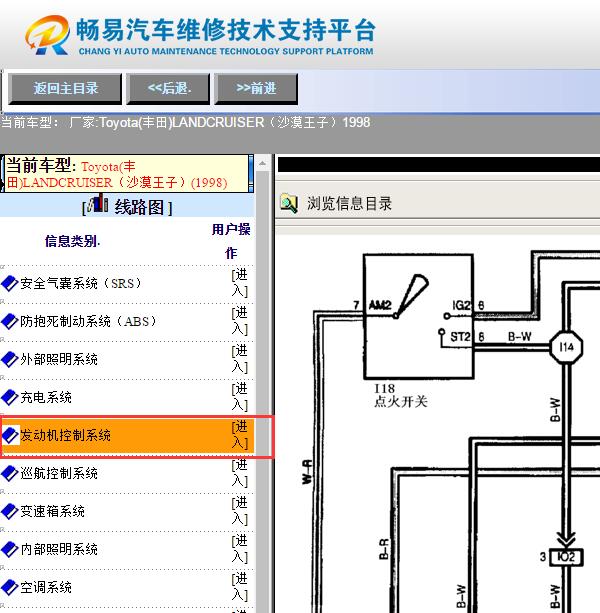Click the left panel scrollbar up arrow
Screen dimensions: 600x613
[x=263, y=163]
